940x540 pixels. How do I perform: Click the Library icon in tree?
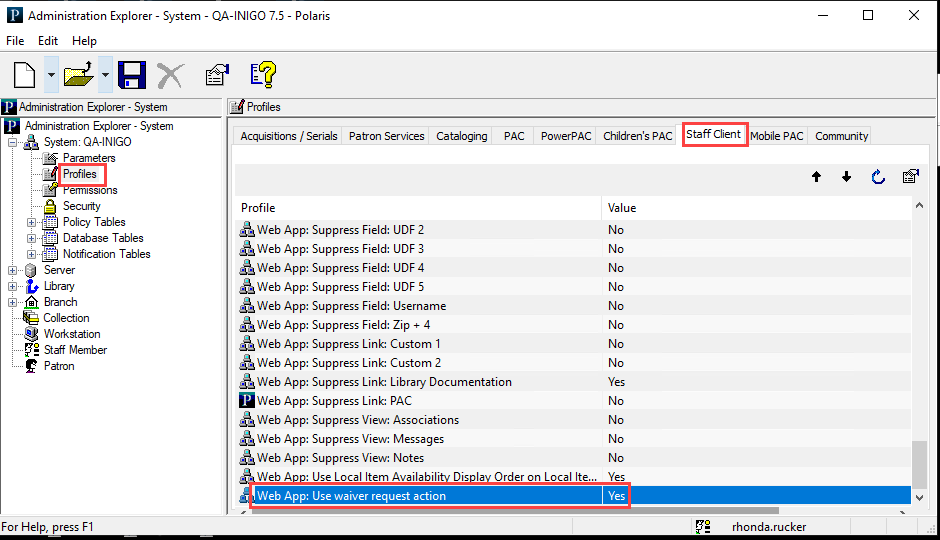(32, 286)
